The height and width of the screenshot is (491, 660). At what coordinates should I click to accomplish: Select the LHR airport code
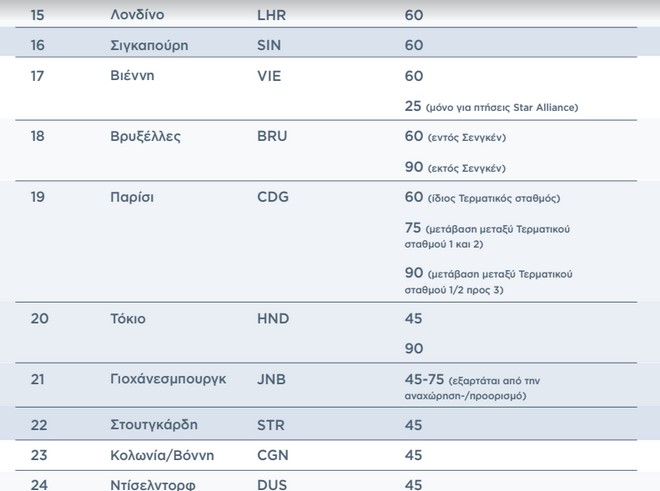click(273, 15)
